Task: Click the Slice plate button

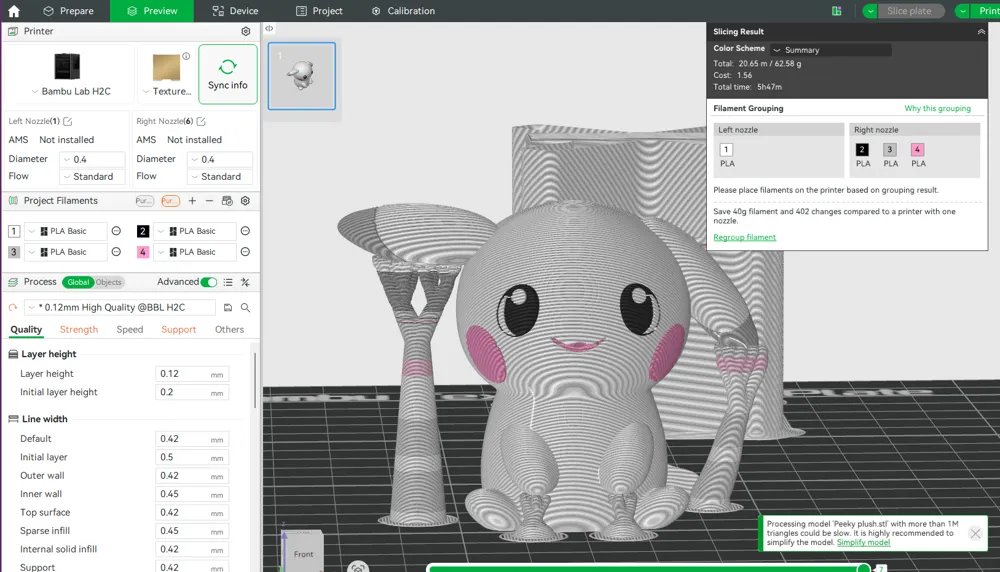Action: pos(910,11)
